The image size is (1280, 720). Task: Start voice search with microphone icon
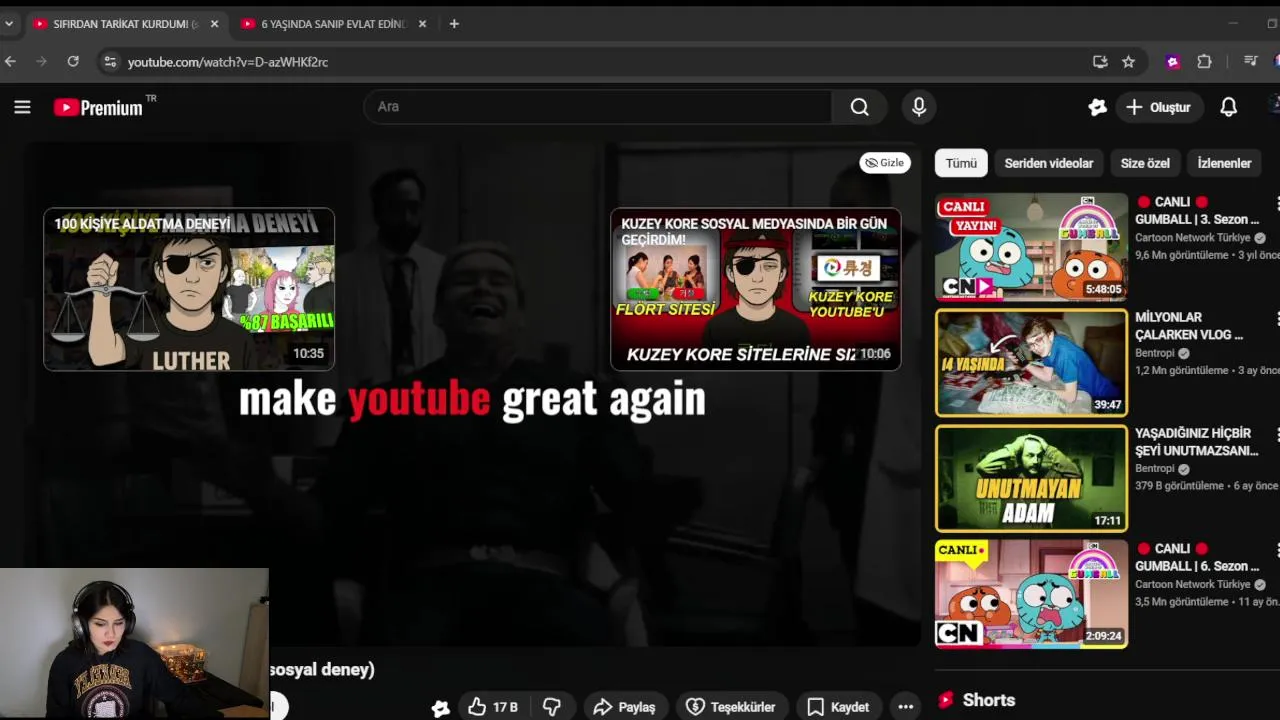point(919,107)
